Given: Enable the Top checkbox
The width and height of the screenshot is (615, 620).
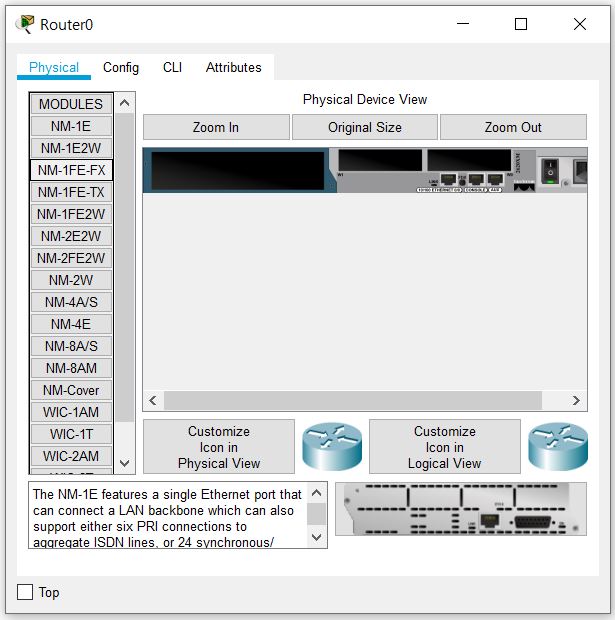Looking at the screenshot, I should [25, 592].
